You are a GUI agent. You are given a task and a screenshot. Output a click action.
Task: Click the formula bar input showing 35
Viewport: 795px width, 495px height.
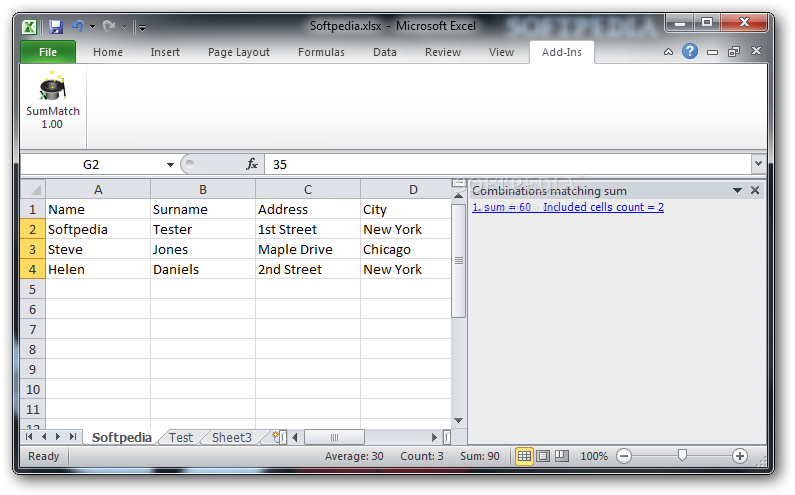(x=509, y=164)
